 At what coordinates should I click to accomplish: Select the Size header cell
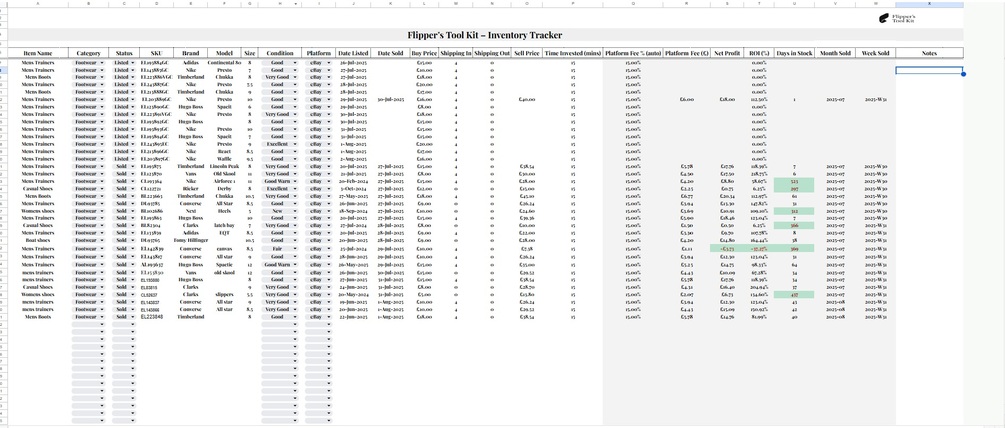[x=249, y=53]
